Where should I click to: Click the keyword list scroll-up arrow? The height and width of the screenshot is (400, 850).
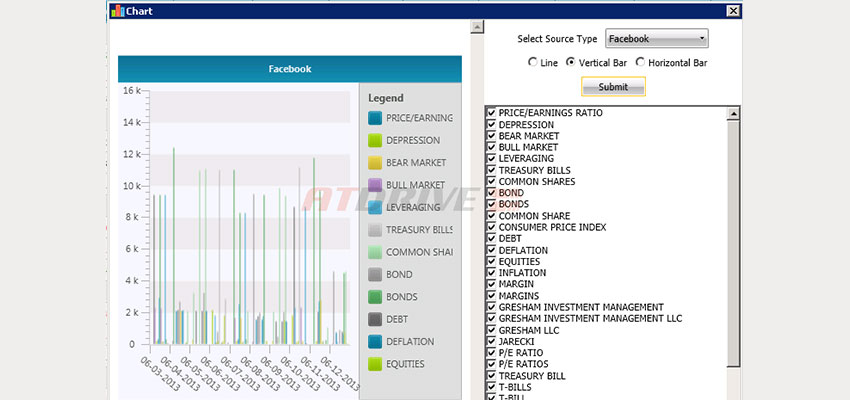point(733,113)
